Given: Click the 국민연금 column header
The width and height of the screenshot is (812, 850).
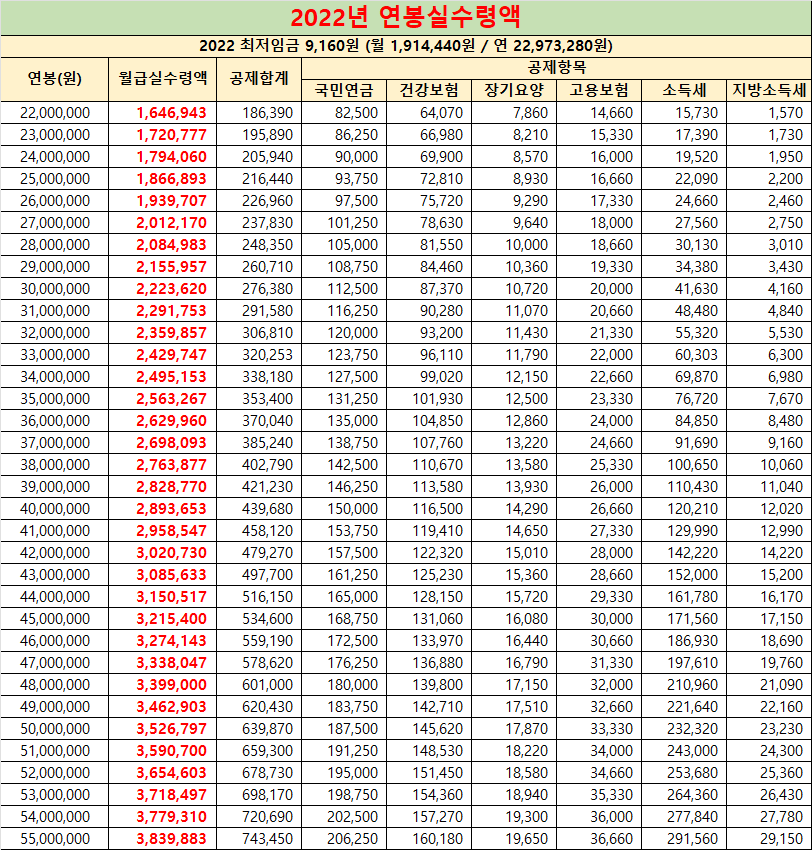Looking at the screenshot, I should [344, 91].
